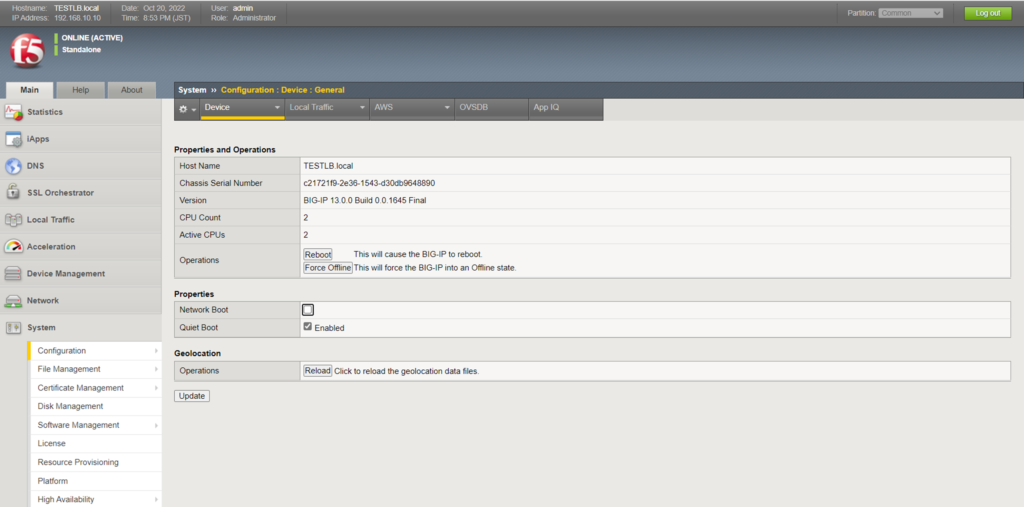Select the DNS globe icon
Image resolution: width=1024 pixels, height=507 pixels.
[14, 166]
